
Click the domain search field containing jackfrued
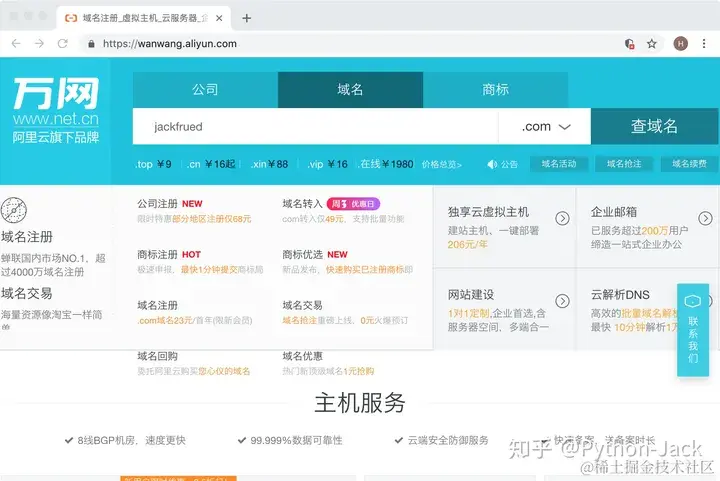(315, 126)
